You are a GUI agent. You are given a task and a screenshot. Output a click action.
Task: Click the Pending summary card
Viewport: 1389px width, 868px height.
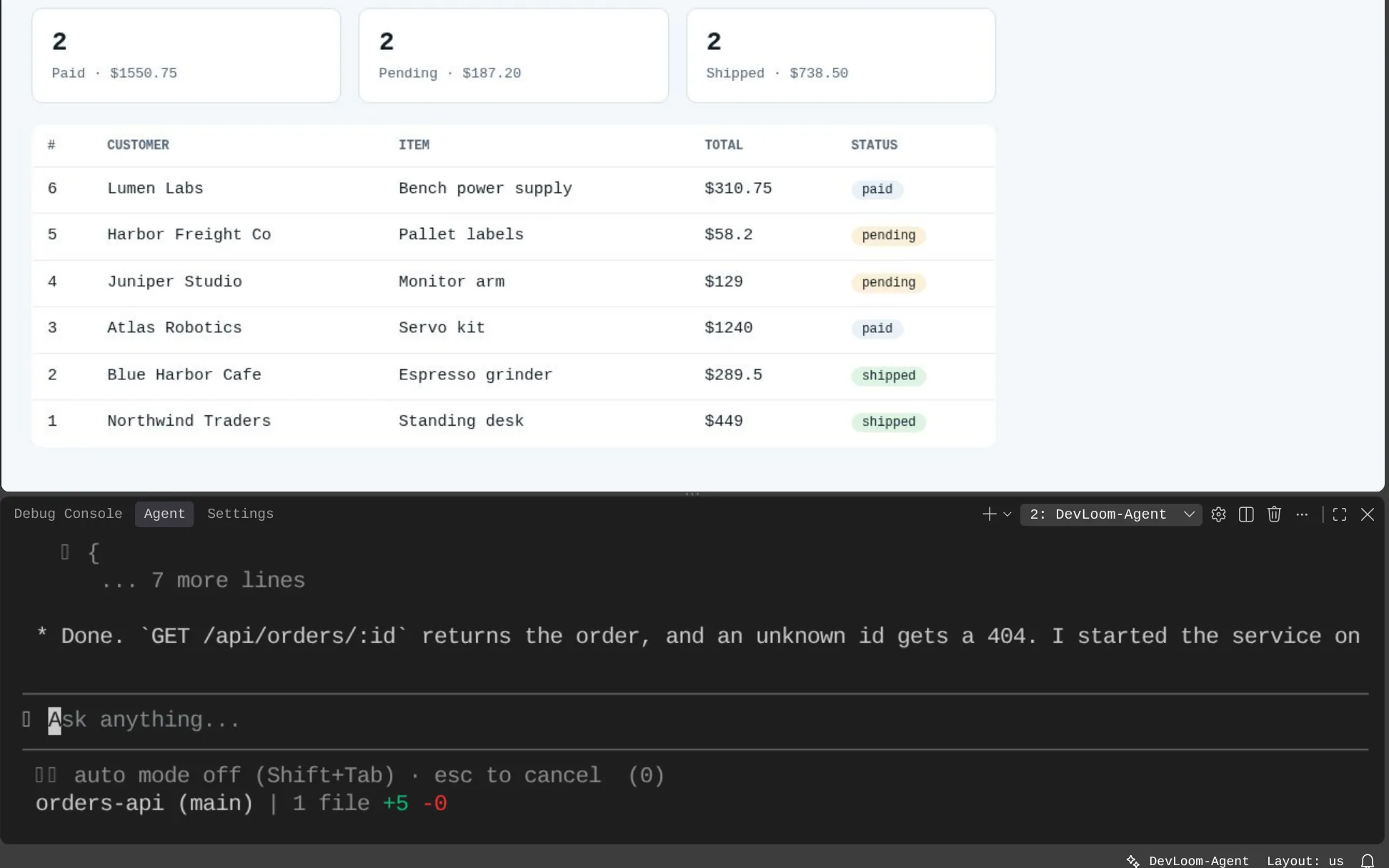tap(513, 55)
